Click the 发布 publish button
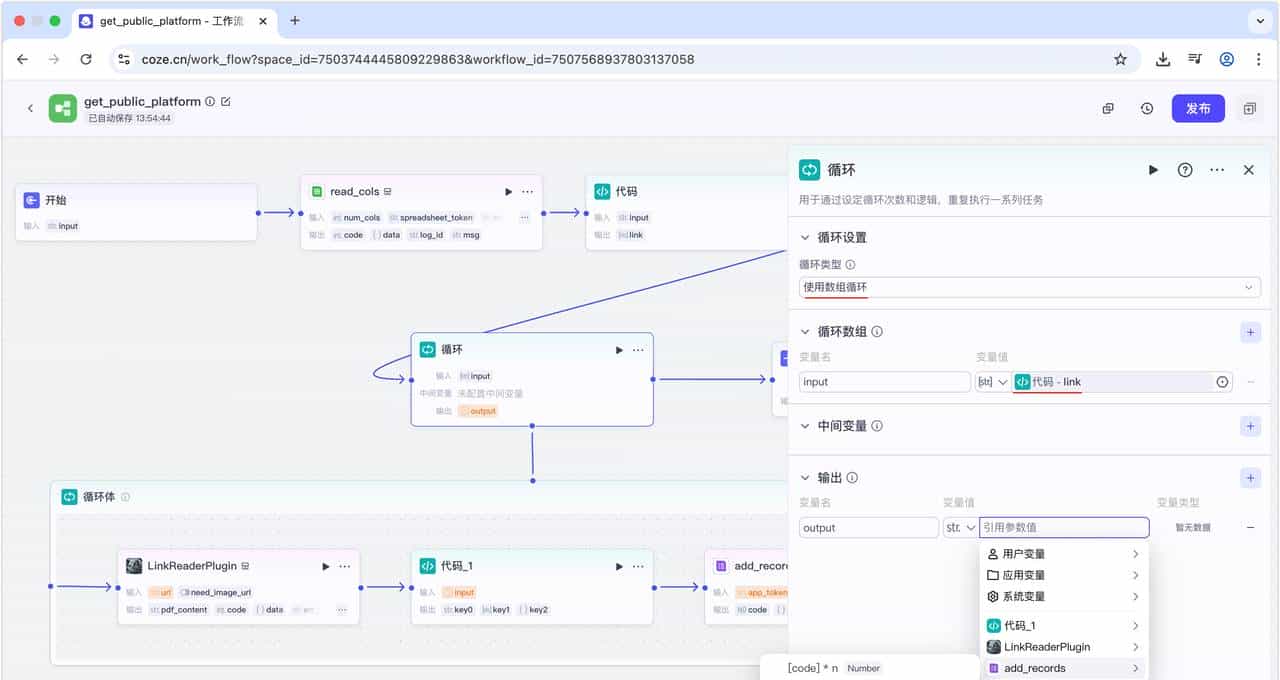 [1198, 108]
